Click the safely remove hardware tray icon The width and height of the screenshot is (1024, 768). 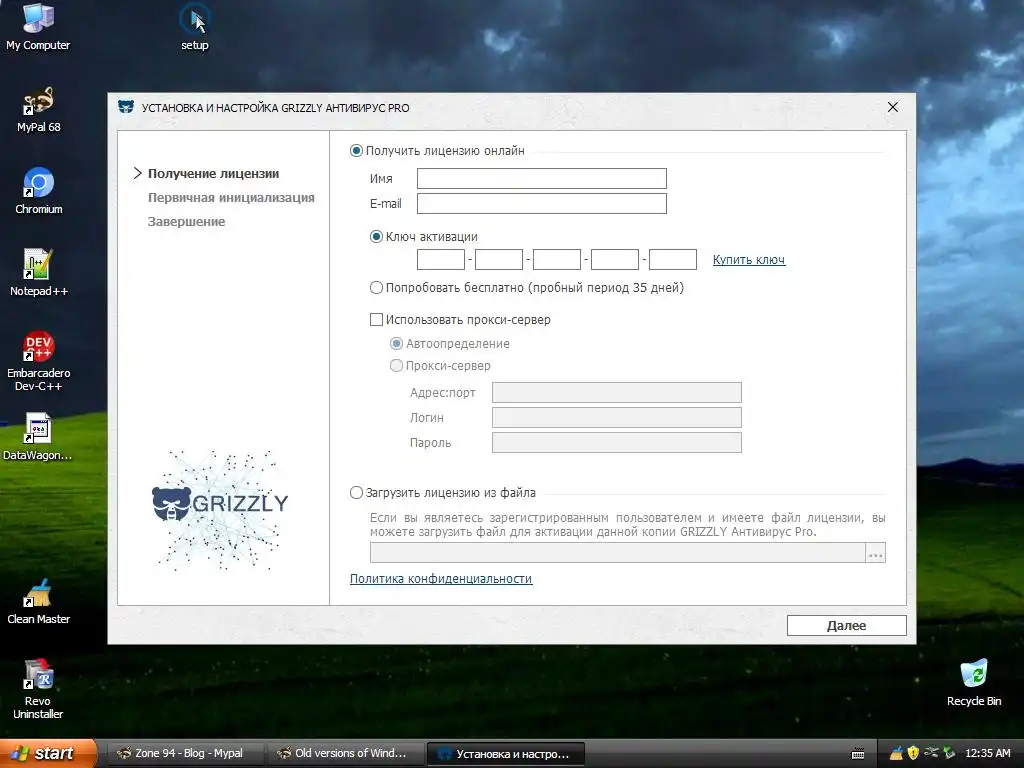point(931,753)
